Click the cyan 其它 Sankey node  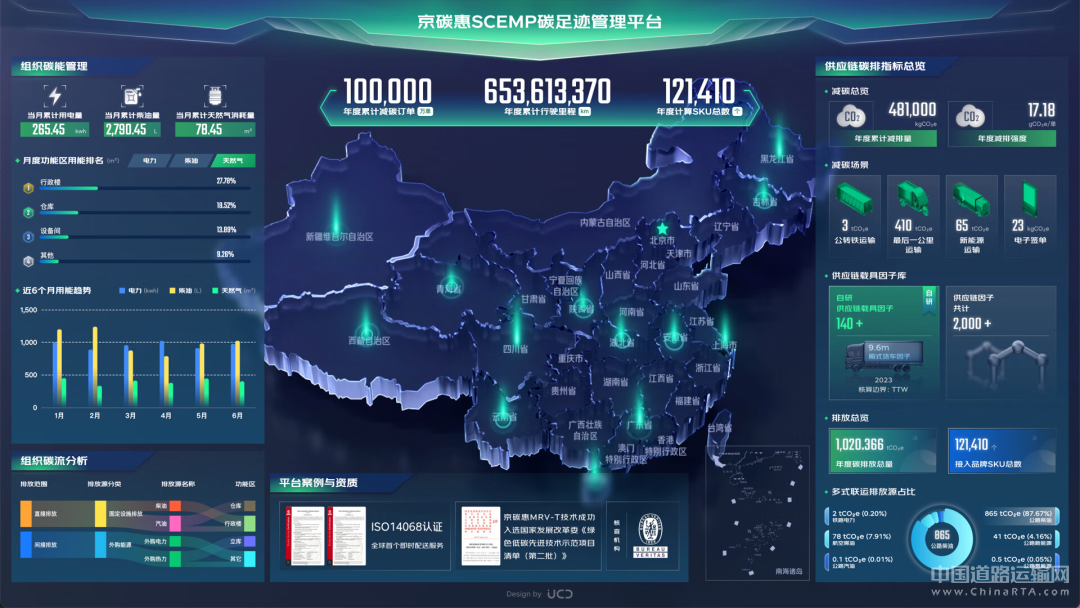pos(249,558)
